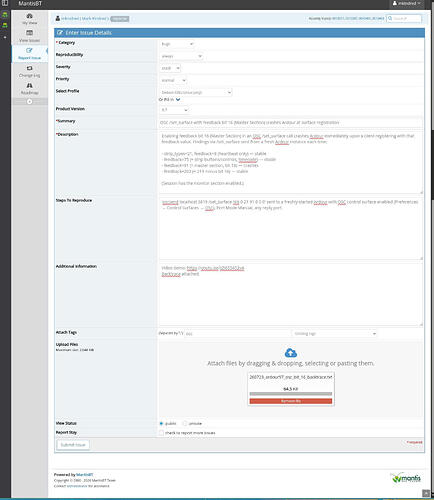This screenshot has height=500, width=434.
Task: Click the grey badge next to the username
Action: click(x=119, y=19)
